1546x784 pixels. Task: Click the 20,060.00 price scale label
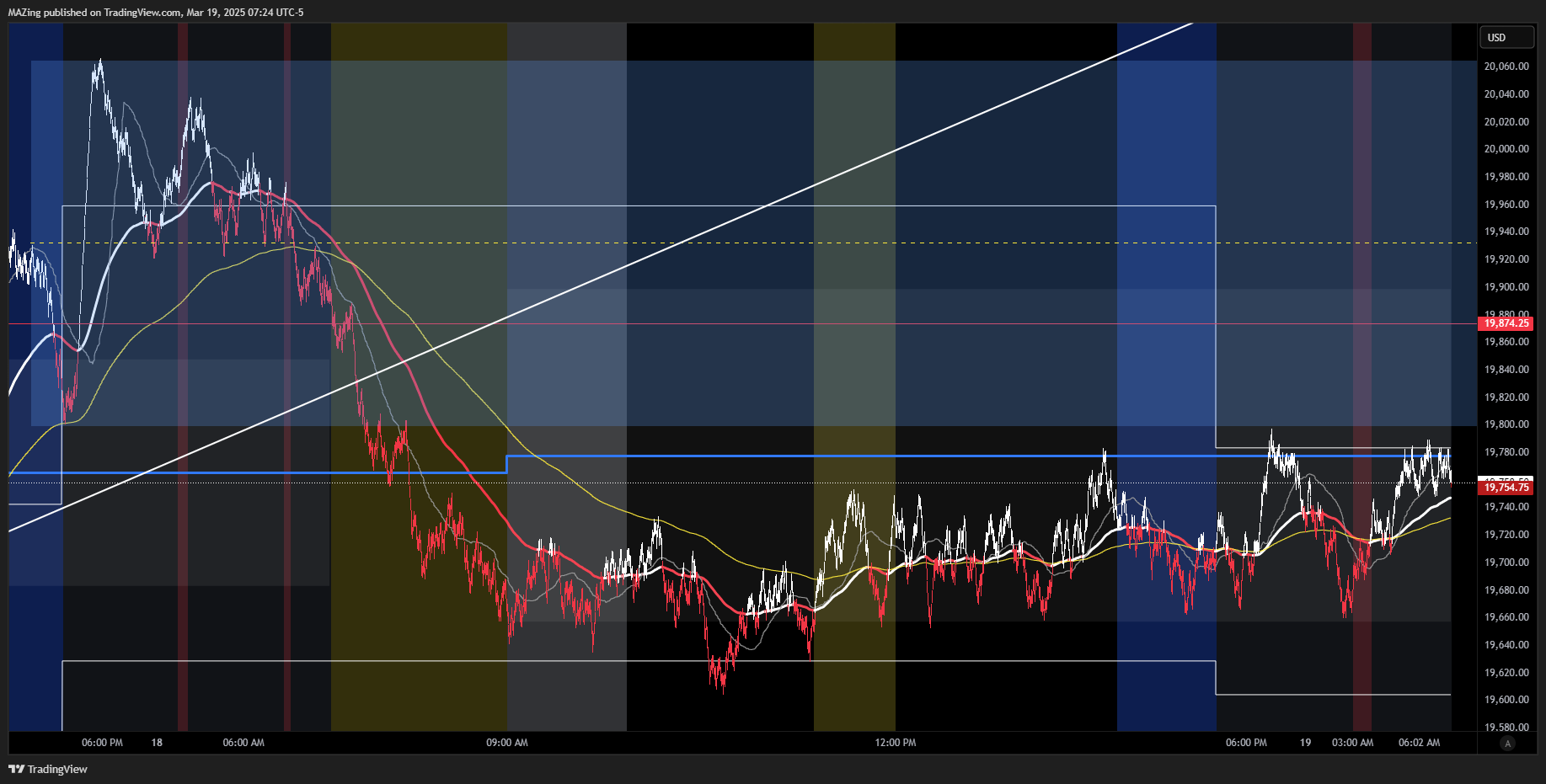(1506, 67)
